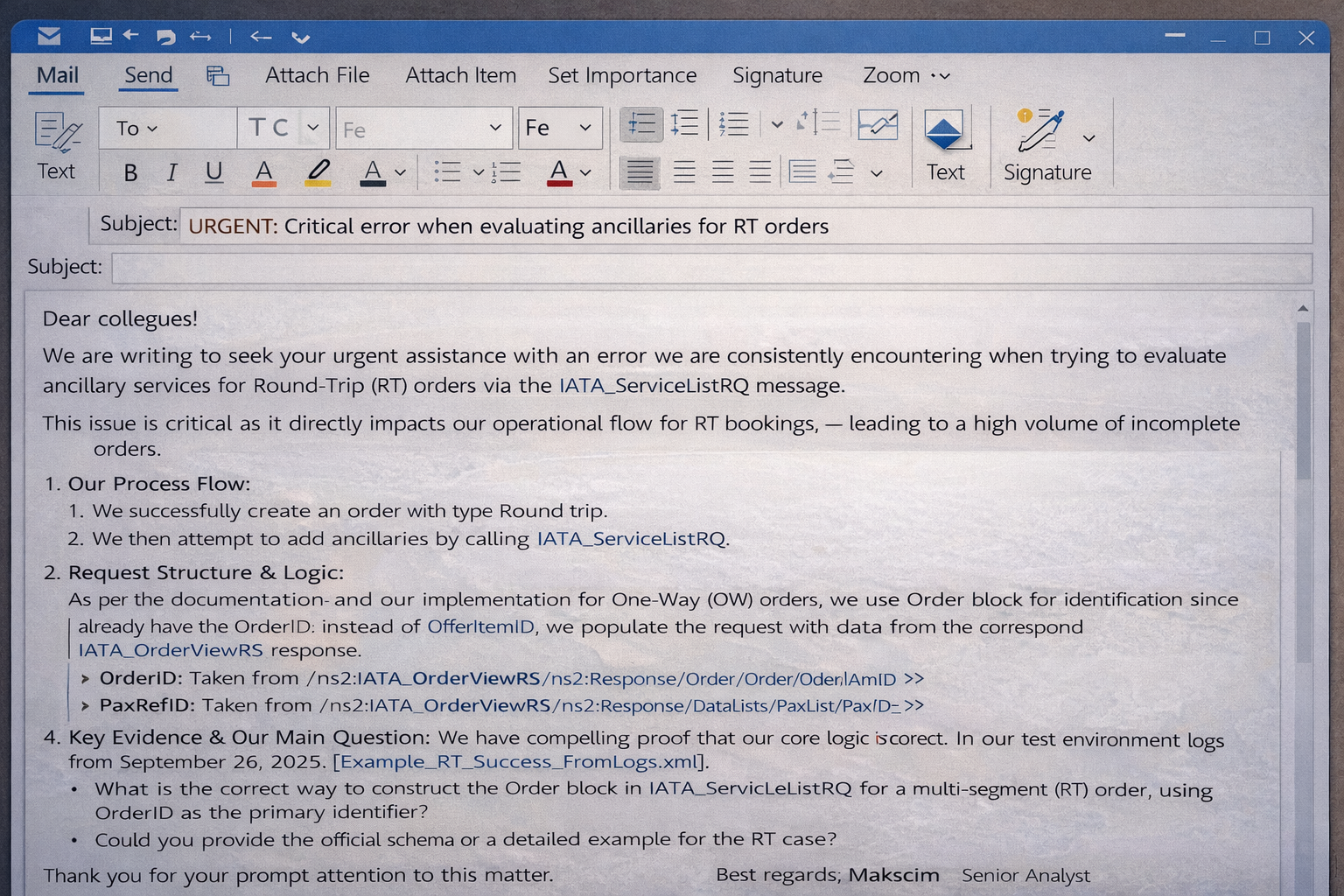Screen dimensions: 1344x896
Task: Click the "Senior Analyst" text
Action: pos(1025,875)
